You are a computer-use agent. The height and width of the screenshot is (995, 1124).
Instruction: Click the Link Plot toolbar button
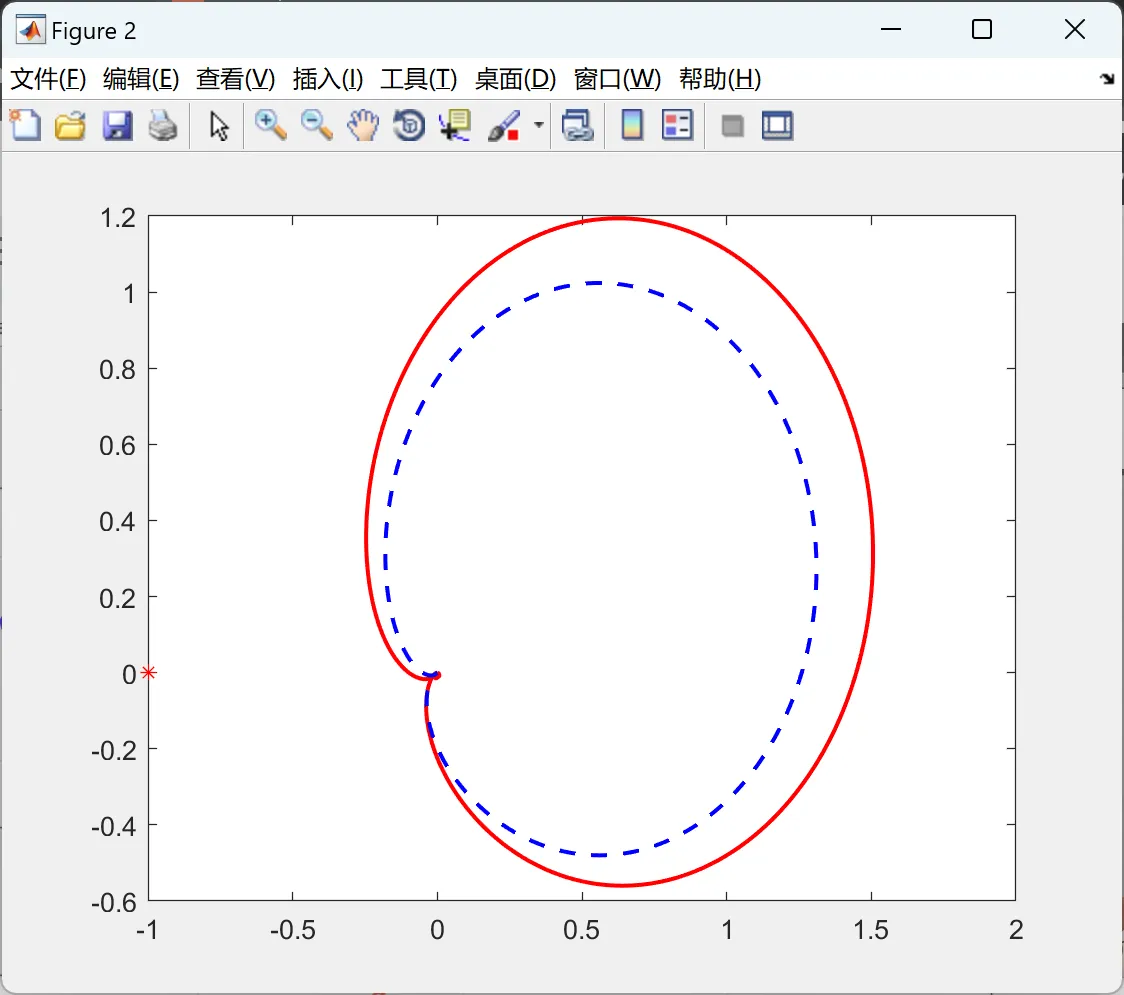coord(577,126)
